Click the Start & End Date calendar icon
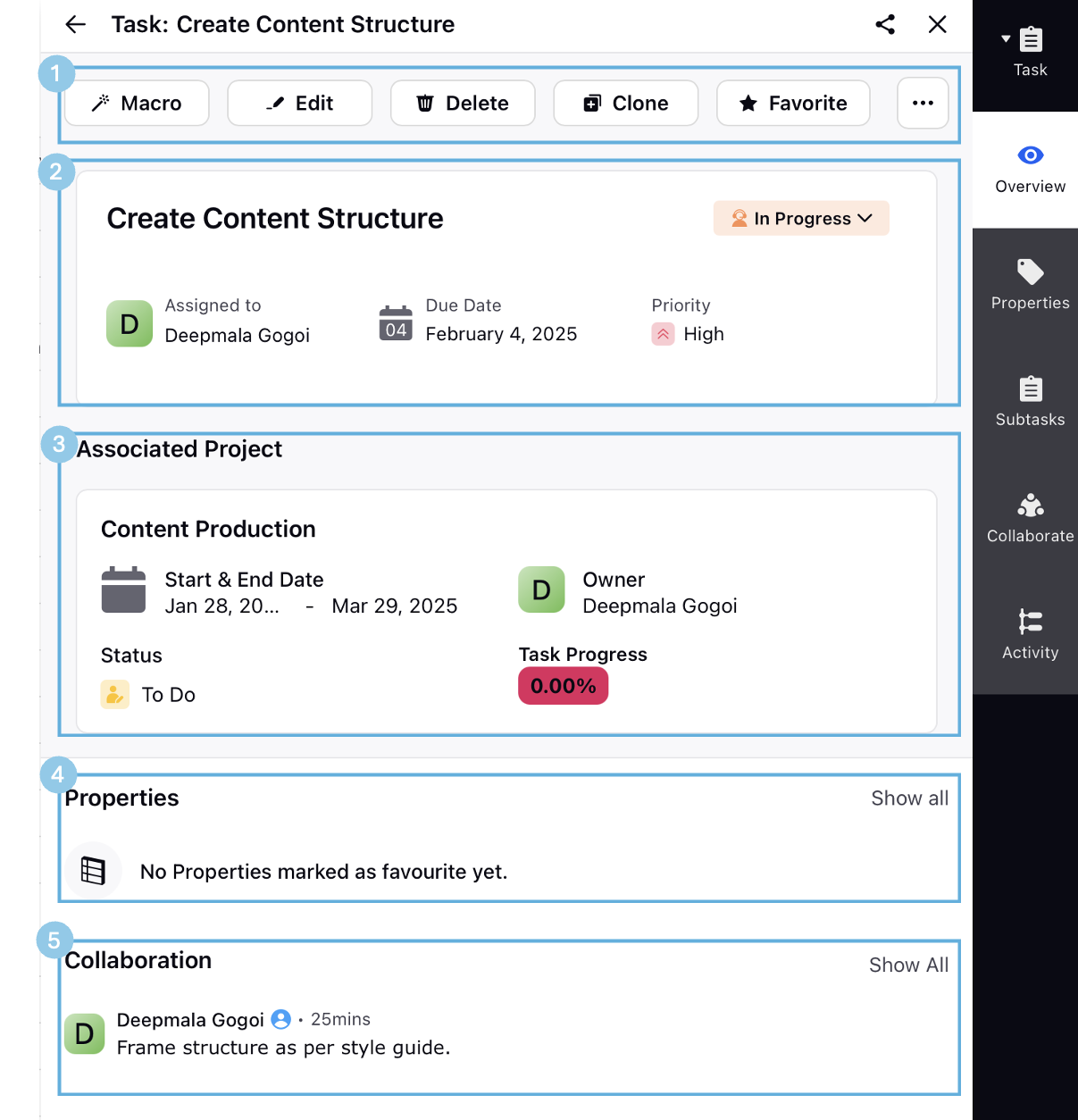Image resolution: width=1078 pixels, height=1120 pixels. pyautogui.click(x=123, y=589)
